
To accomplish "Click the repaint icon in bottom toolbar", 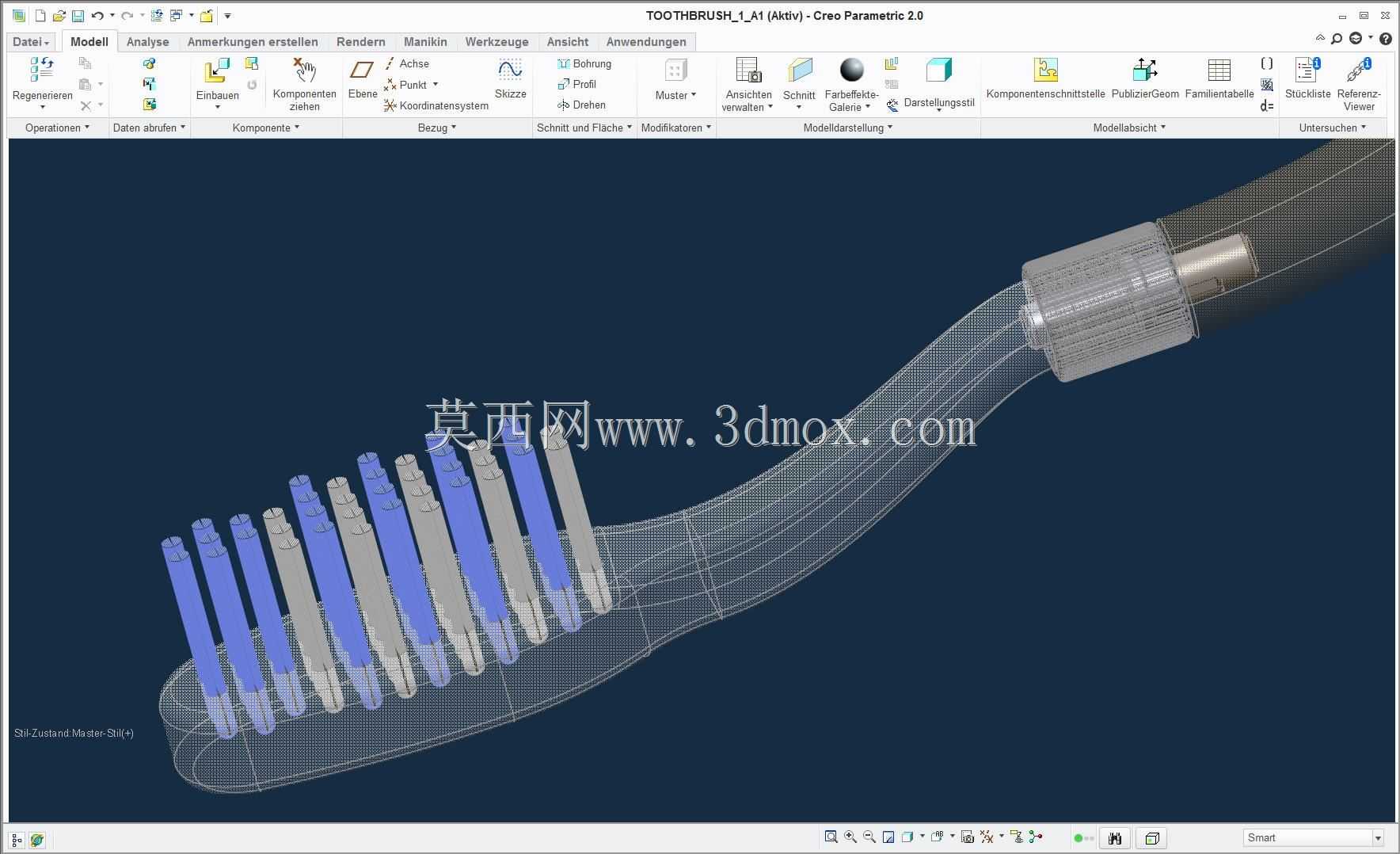I will [888, 837].
